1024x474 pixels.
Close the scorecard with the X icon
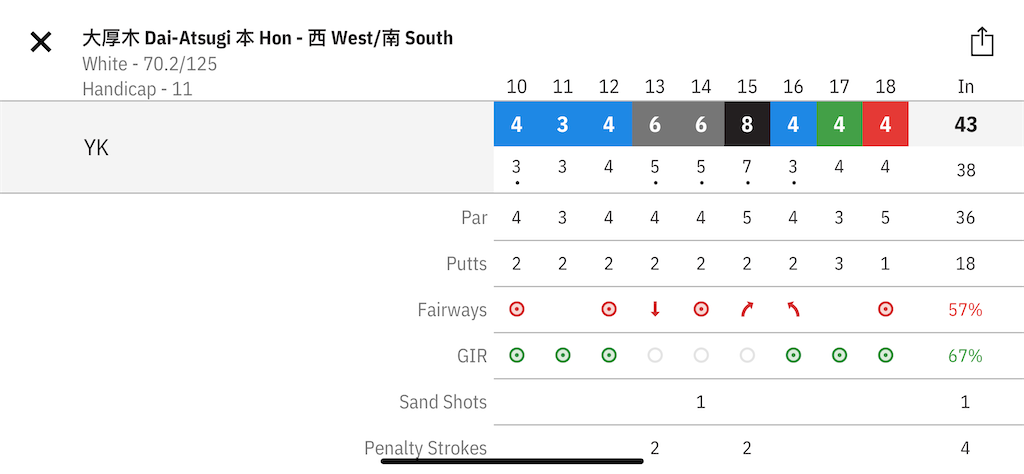click(40, 43)
